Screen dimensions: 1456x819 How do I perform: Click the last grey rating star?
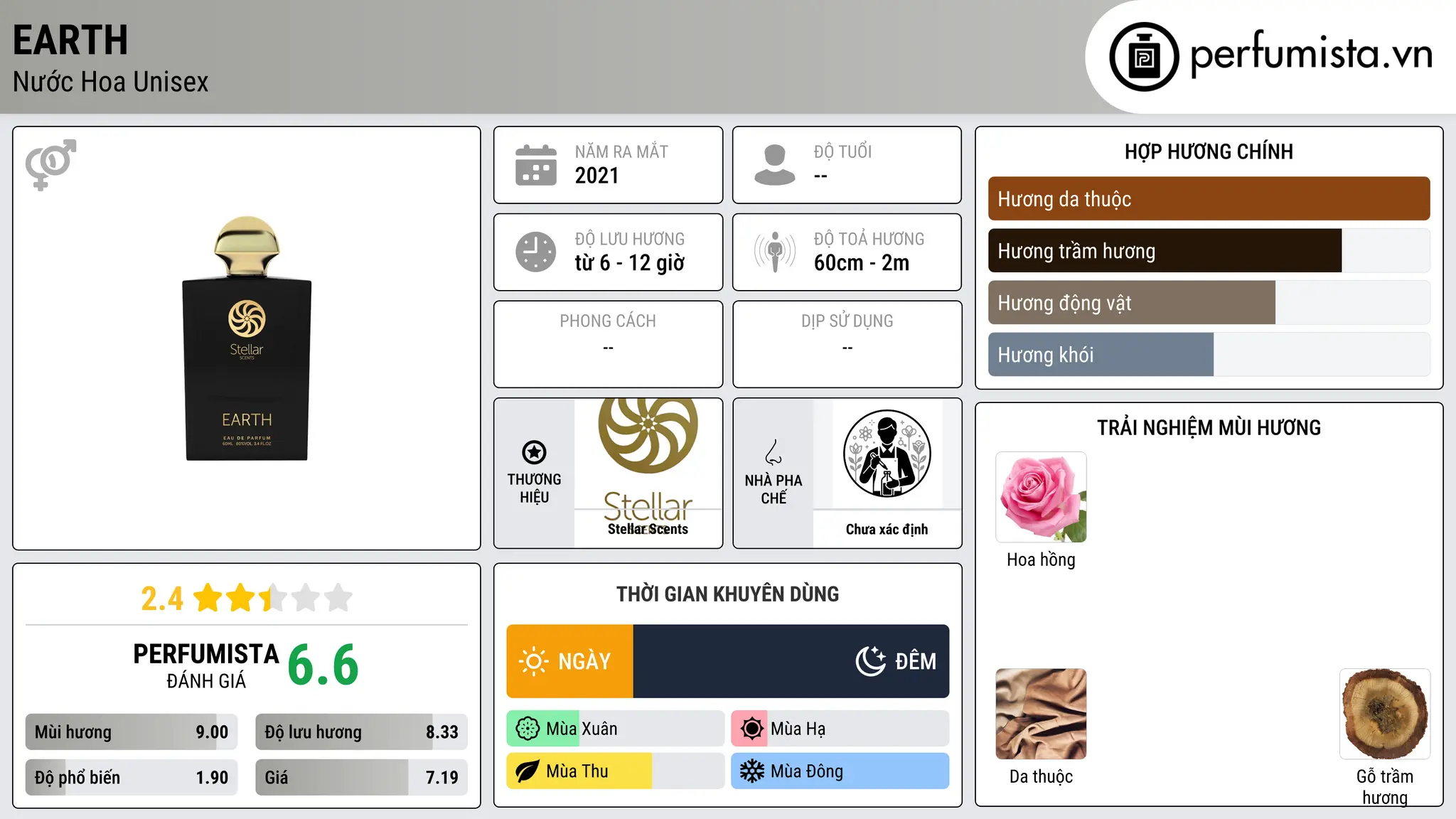pos(338,598)
